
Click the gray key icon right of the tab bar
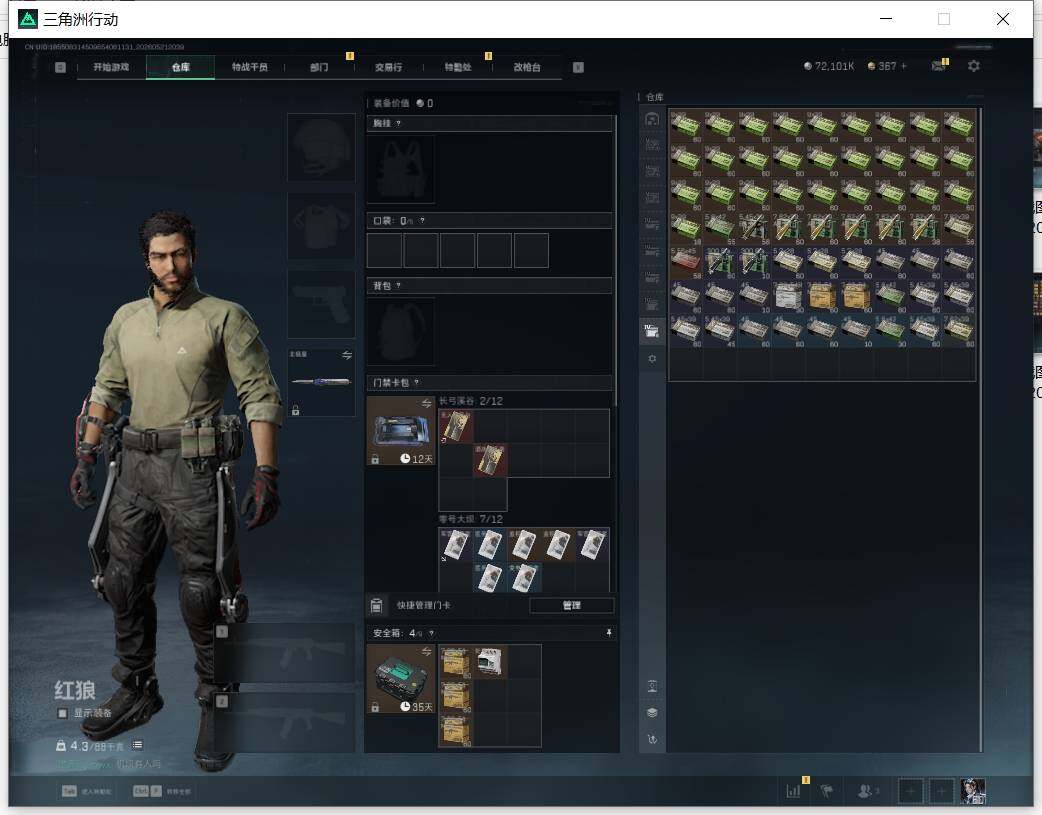coord(578,67)
